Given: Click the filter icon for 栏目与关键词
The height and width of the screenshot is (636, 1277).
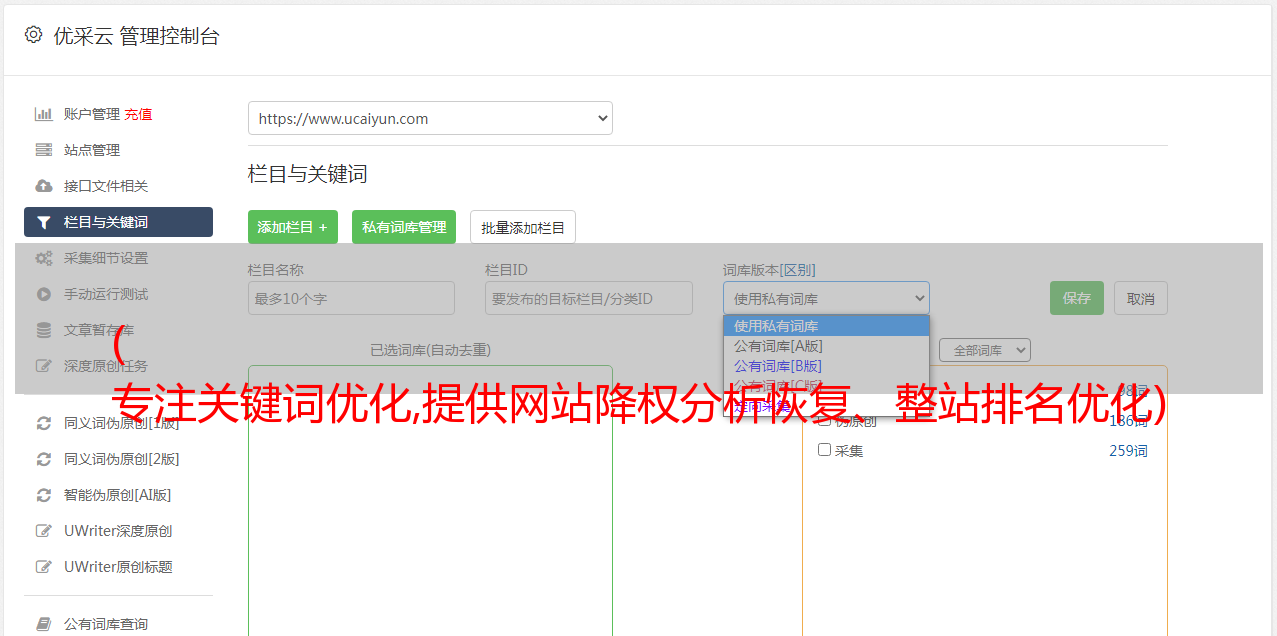Looking at the screenshot, I should click(x=44, y=222).
